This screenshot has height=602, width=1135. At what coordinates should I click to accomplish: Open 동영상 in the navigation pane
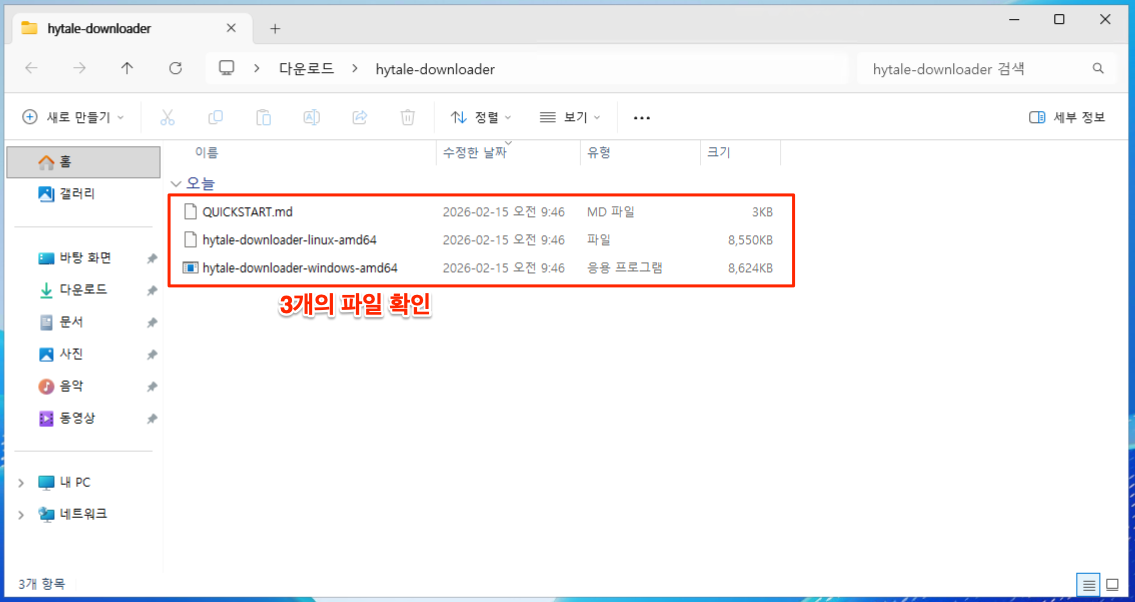pos(77,418)
